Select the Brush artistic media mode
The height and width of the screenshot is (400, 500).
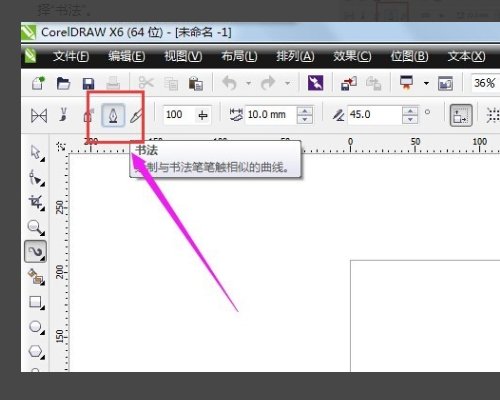(63, 115)
